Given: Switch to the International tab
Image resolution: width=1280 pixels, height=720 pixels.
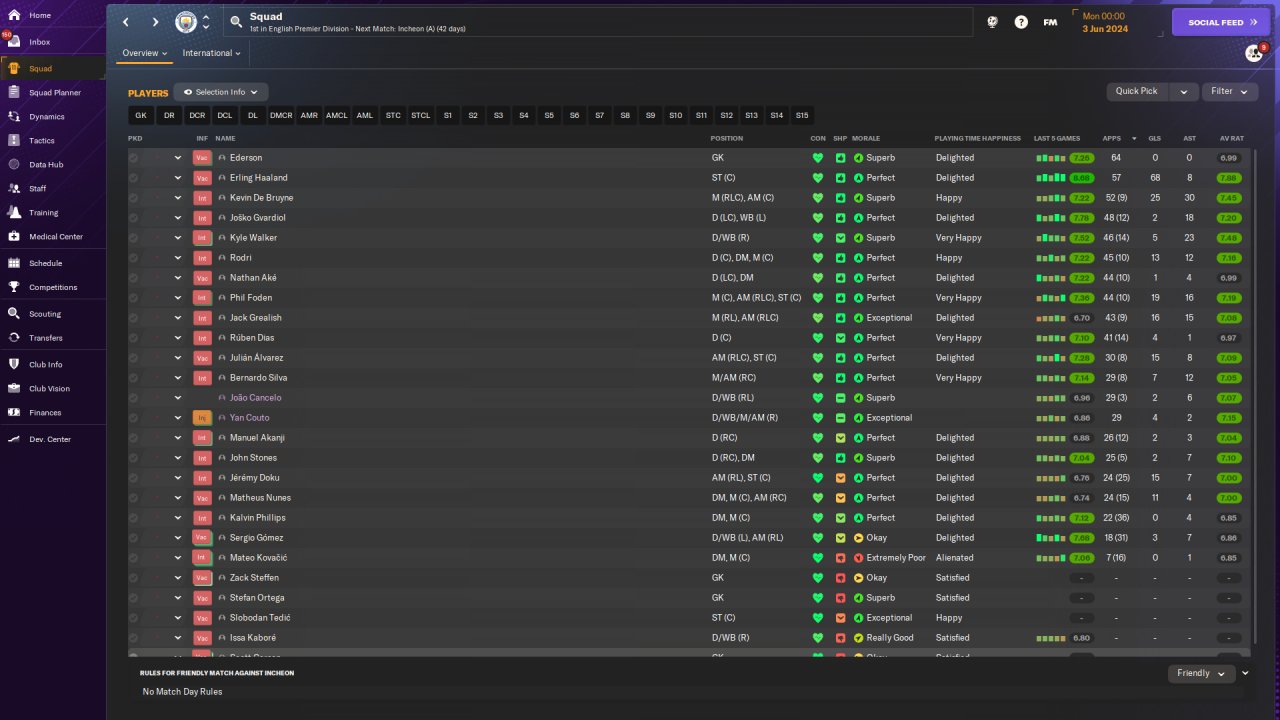Looking at the screenshot, I should [x=212, y=53].
